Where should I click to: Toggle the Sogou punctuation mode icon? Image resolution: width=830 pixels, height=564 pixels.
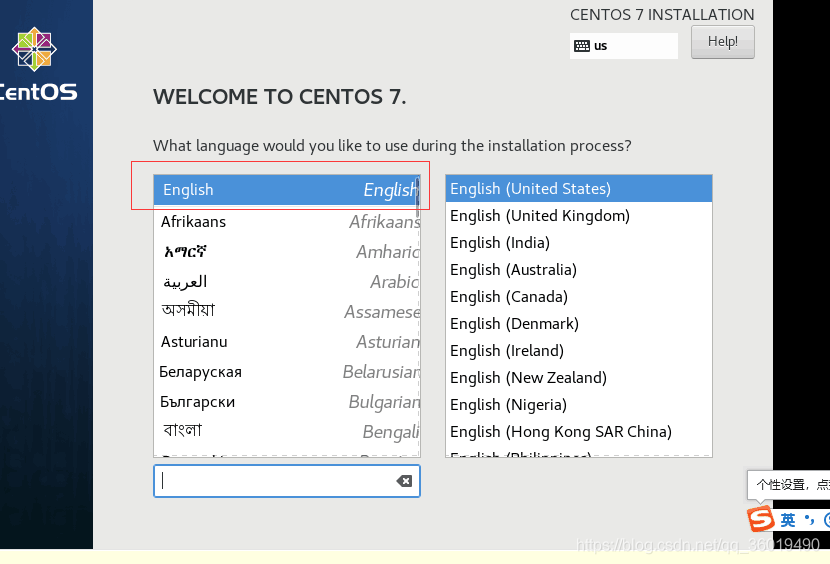point(809,520)
